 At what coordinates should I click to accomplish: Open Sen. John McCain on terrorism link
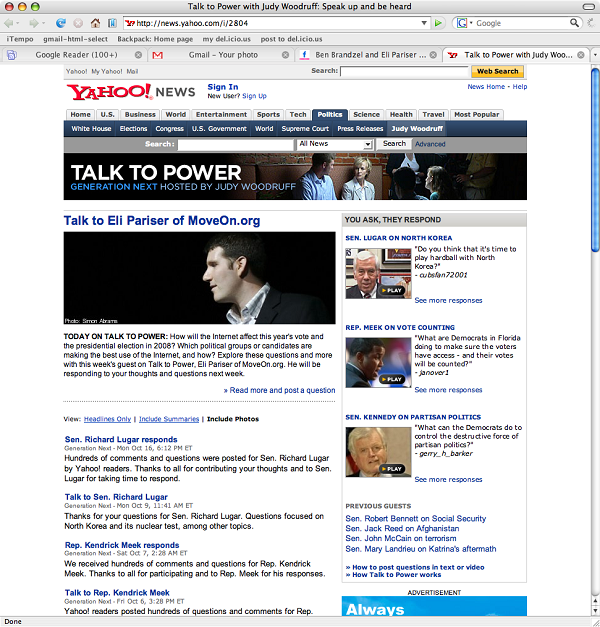401,539
